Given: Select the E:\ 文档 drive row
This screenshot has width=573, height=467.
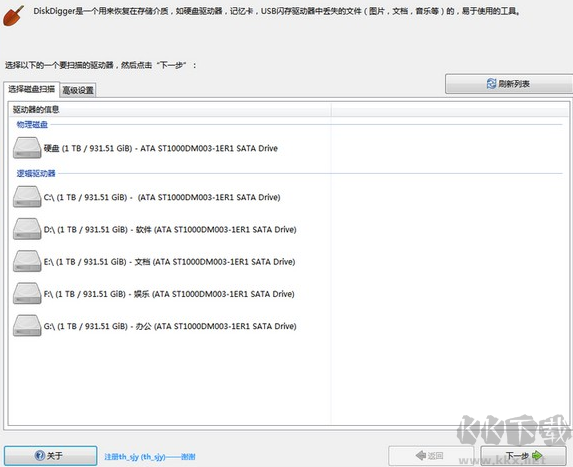Looking at the screenshot, I should [x=154, y=262].
